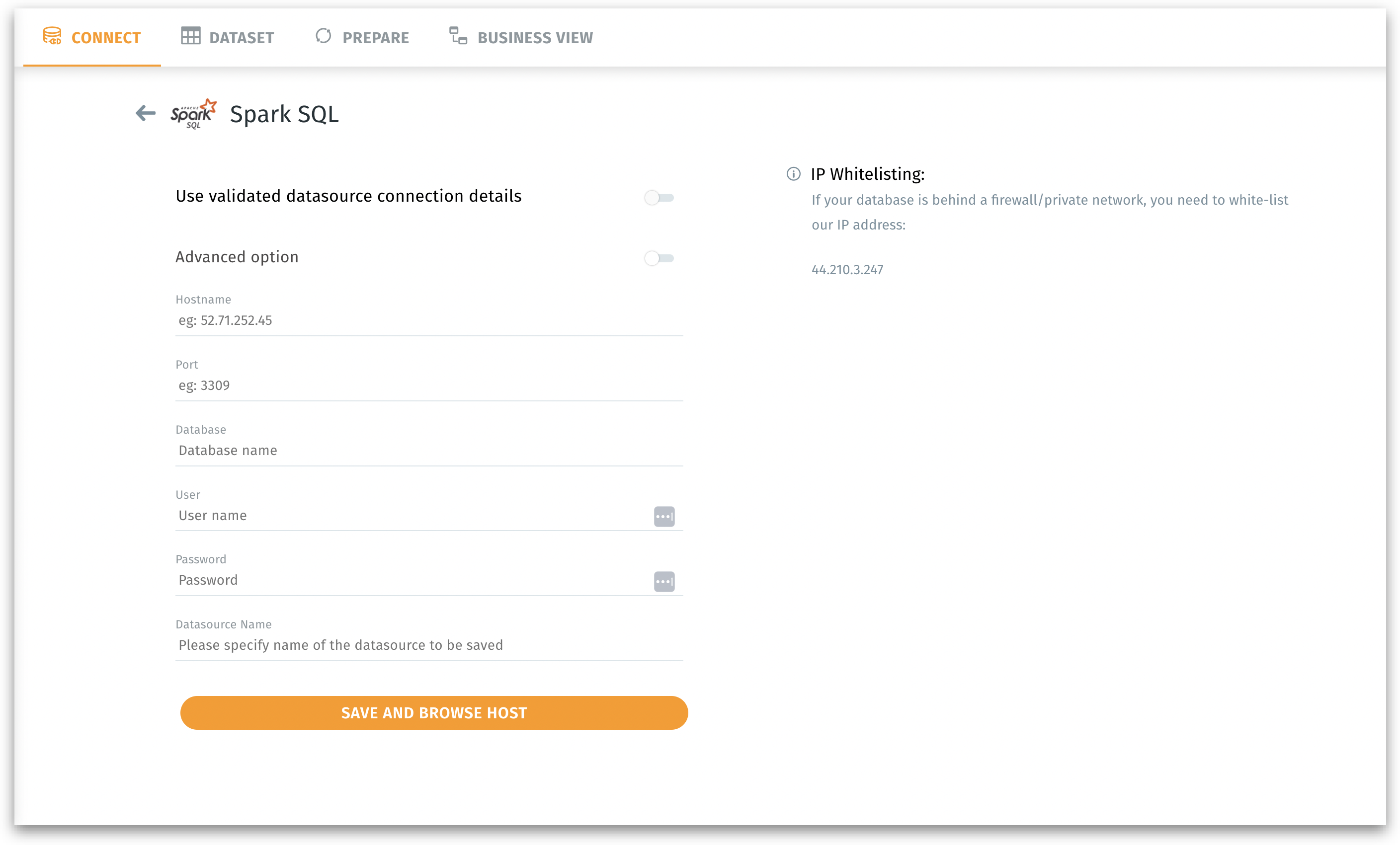
Task: Click the Business View hierarchy icon
Action: click(x=458, y=36)
